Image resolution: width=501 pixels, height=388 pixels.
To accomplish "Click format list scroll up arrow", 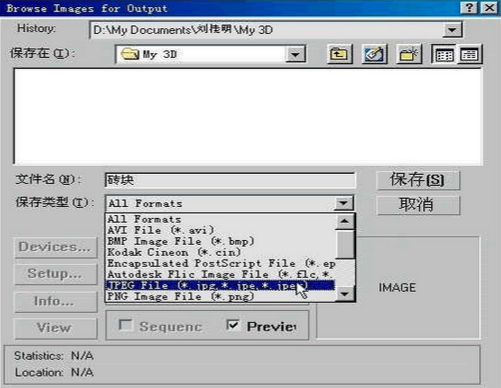I will pyautogui.click(x=345, y=221).
